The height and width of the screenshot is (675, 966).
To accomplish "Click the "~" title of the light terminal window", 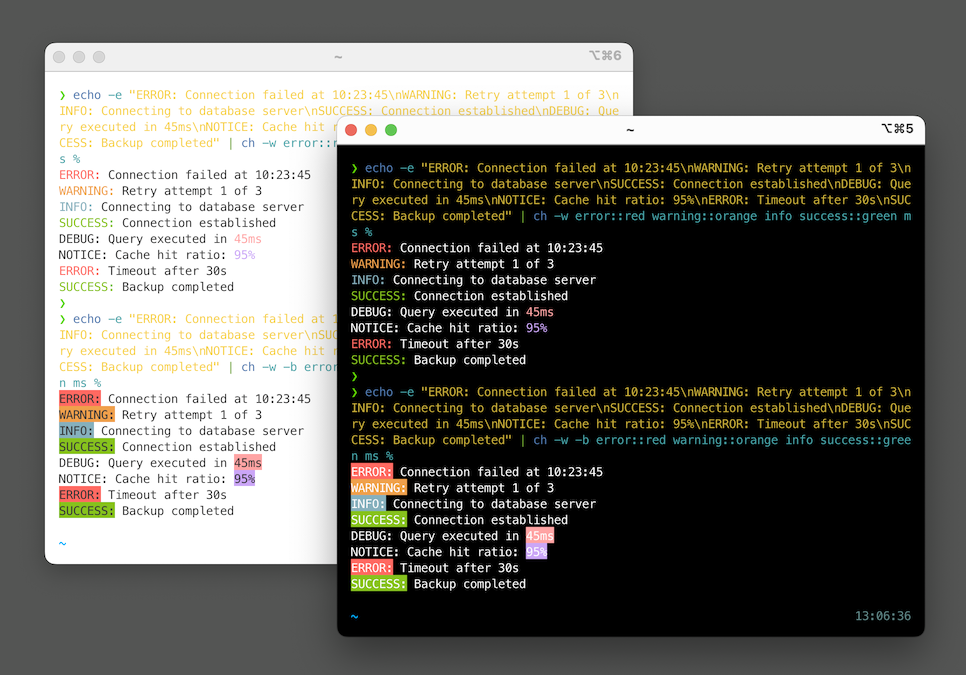I will pyautogui.click(x=338, y=57).
